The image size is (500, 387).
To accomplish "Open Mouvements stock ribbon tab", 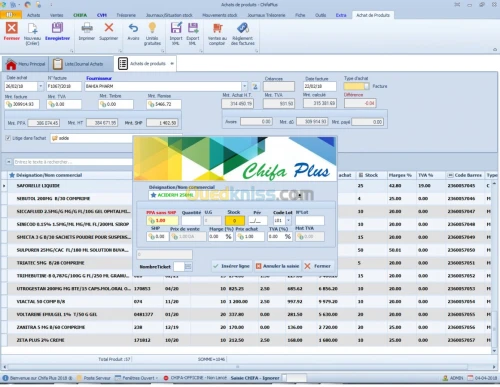I will tap(220, 15).
